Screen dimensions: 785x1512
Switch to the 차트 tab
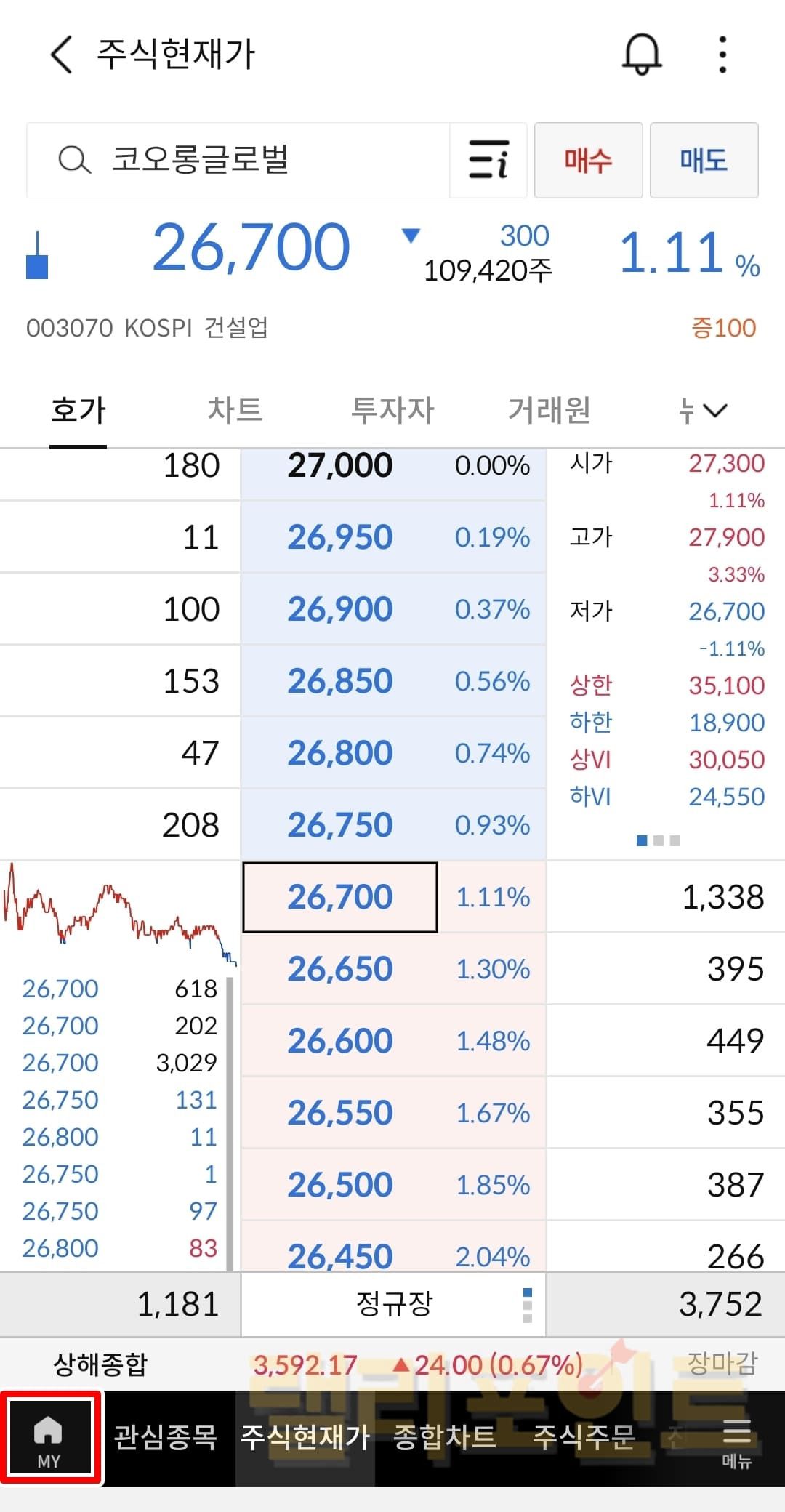(235, 410)
